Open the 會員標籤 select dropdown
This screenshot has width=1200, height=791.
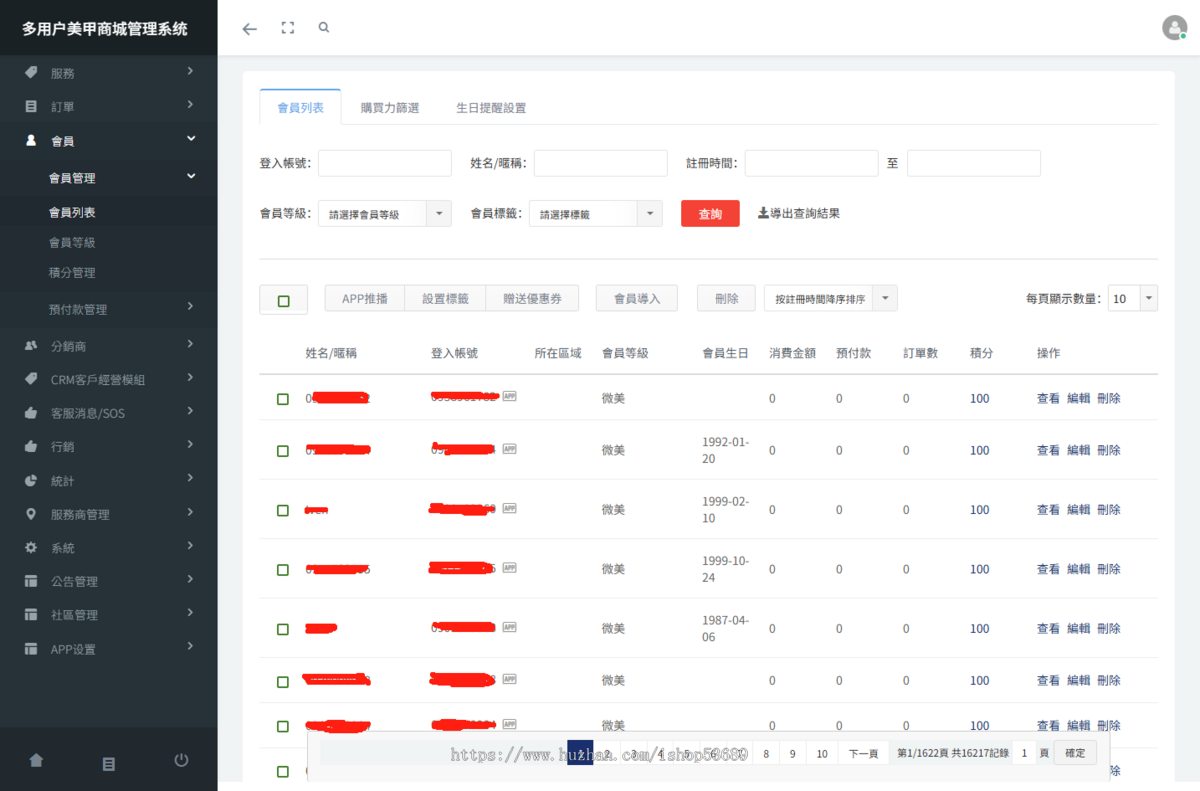pos(595,214)
